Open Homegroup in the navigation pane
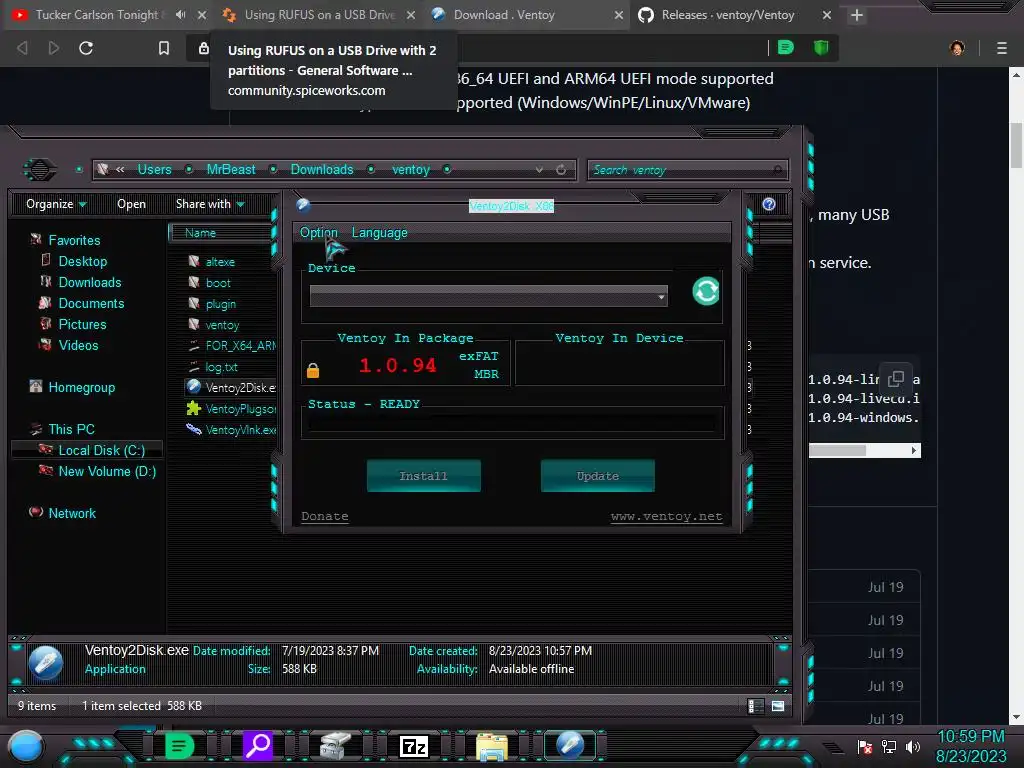The height and width of the screenshot is (768, 1024). tap(81, 387)
